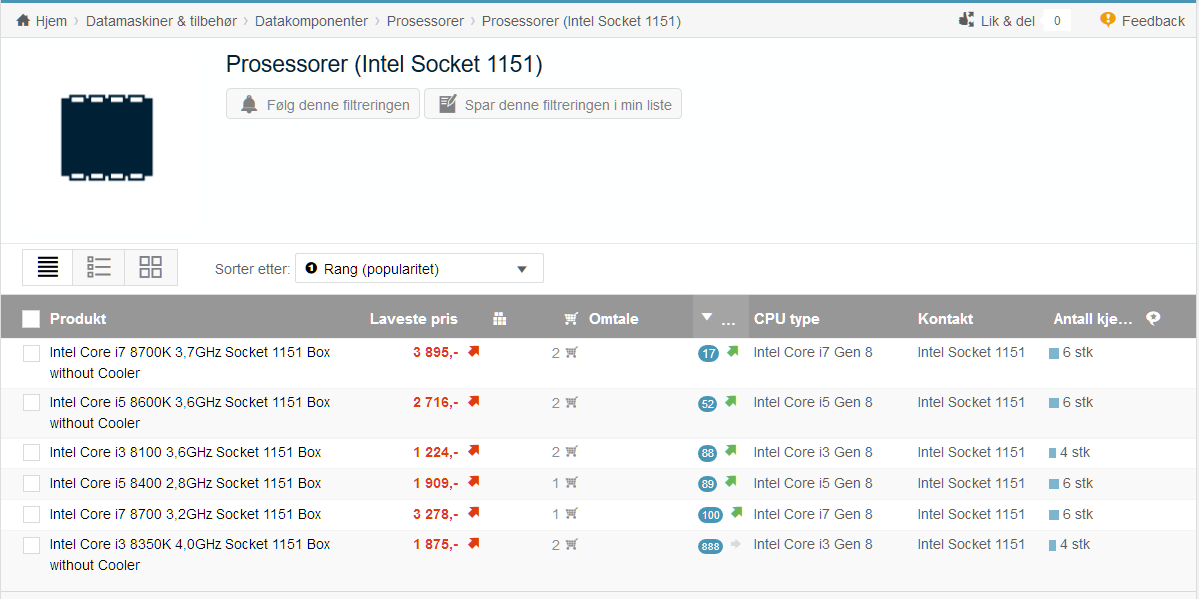Switch to compact list view icon
Screen dimensions: 1199x599
pos(48,267)
